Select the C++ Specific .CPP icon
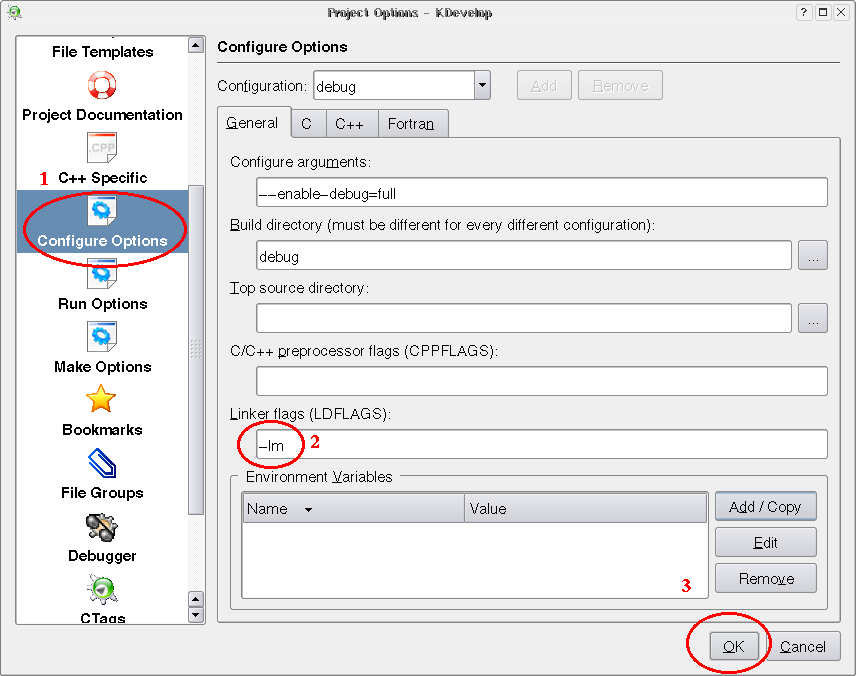The height and width of the screenshot is (676, 856). click(102, 147)
